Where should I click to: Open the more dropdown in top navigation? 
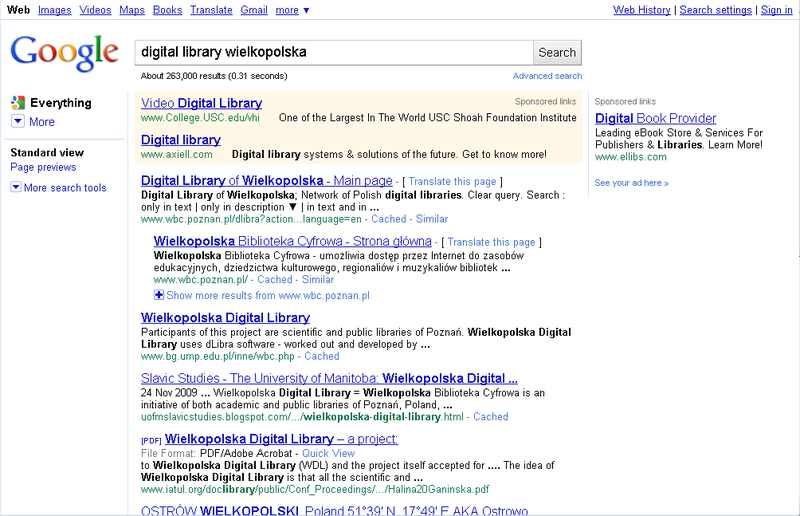coord(292,10)
